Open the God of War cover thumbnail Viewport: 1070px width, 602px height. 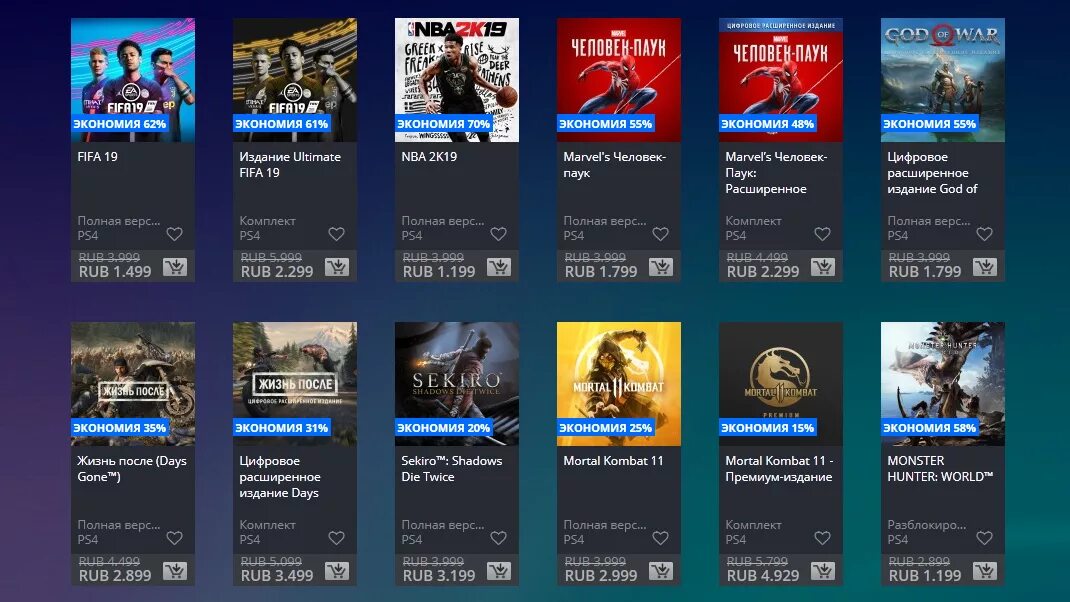tap(942, 80)
